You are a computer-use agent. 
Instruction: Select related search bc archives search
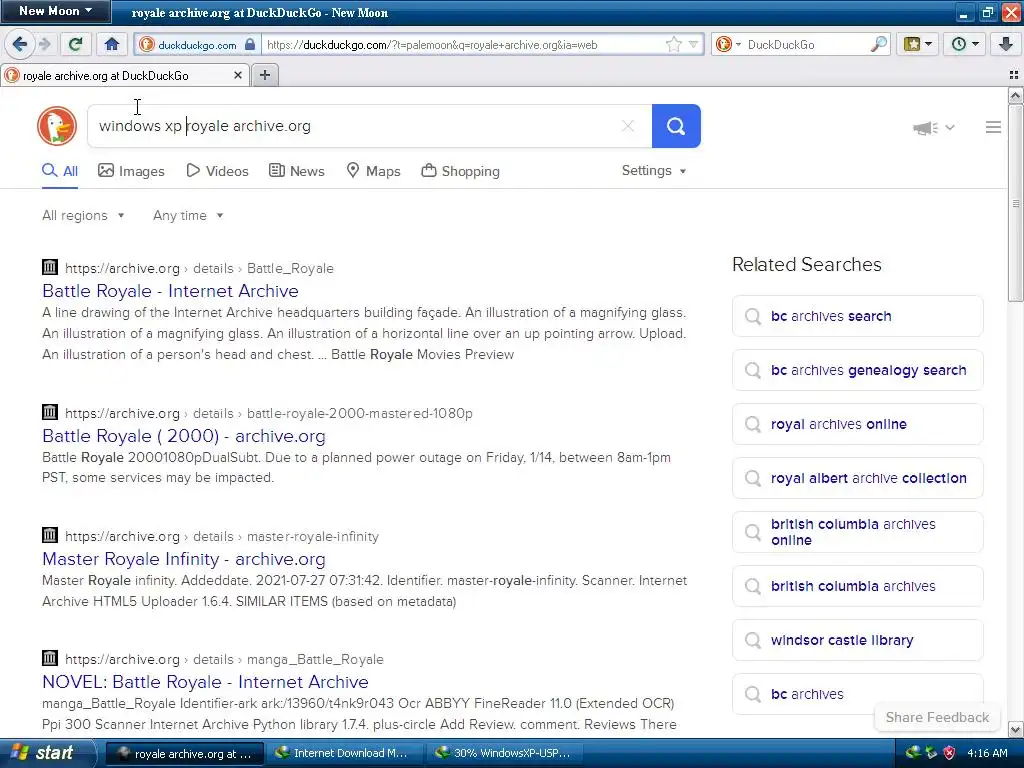pos(857,316)
